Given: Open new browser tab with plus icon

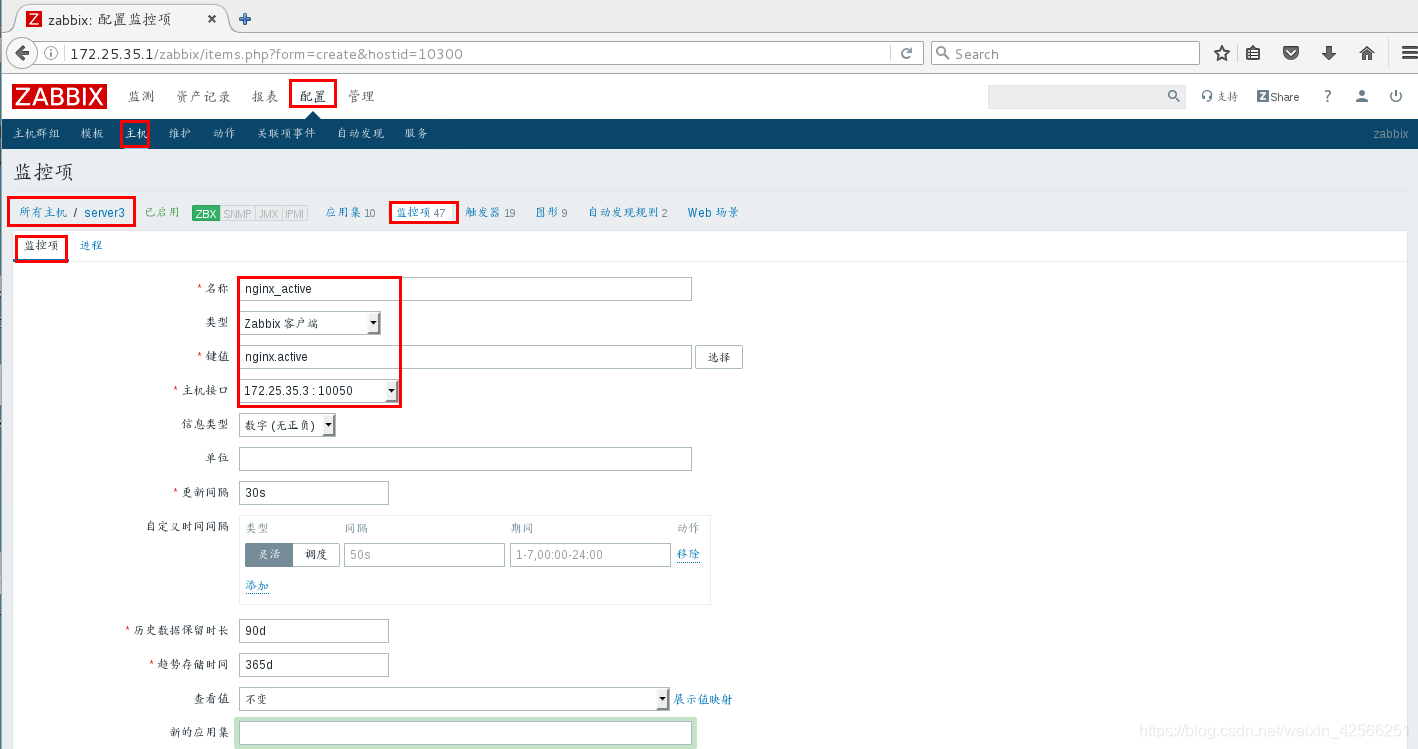Looking at the screenshot, I should [245, 19].
